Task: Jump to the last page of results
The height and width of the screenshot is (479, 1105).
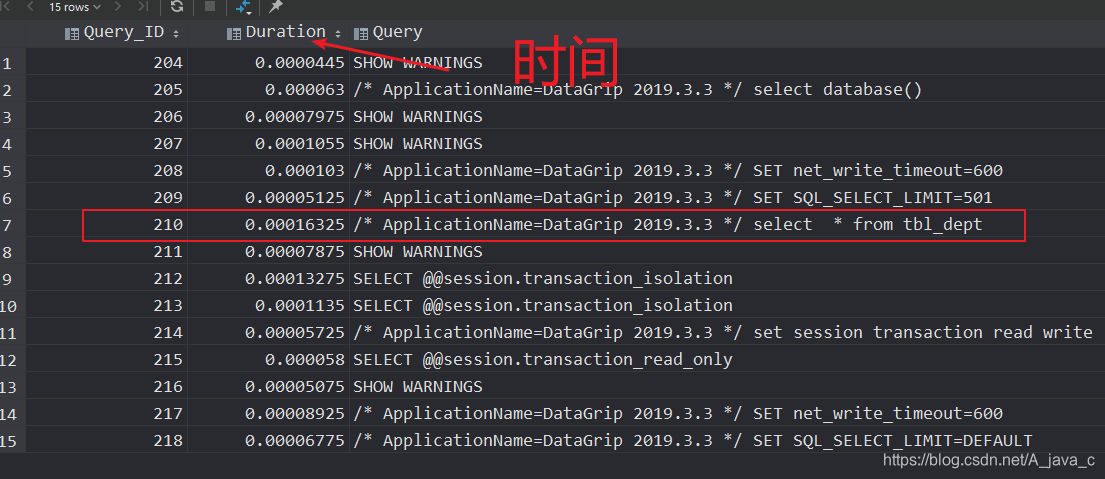Action: coord(142,7)
